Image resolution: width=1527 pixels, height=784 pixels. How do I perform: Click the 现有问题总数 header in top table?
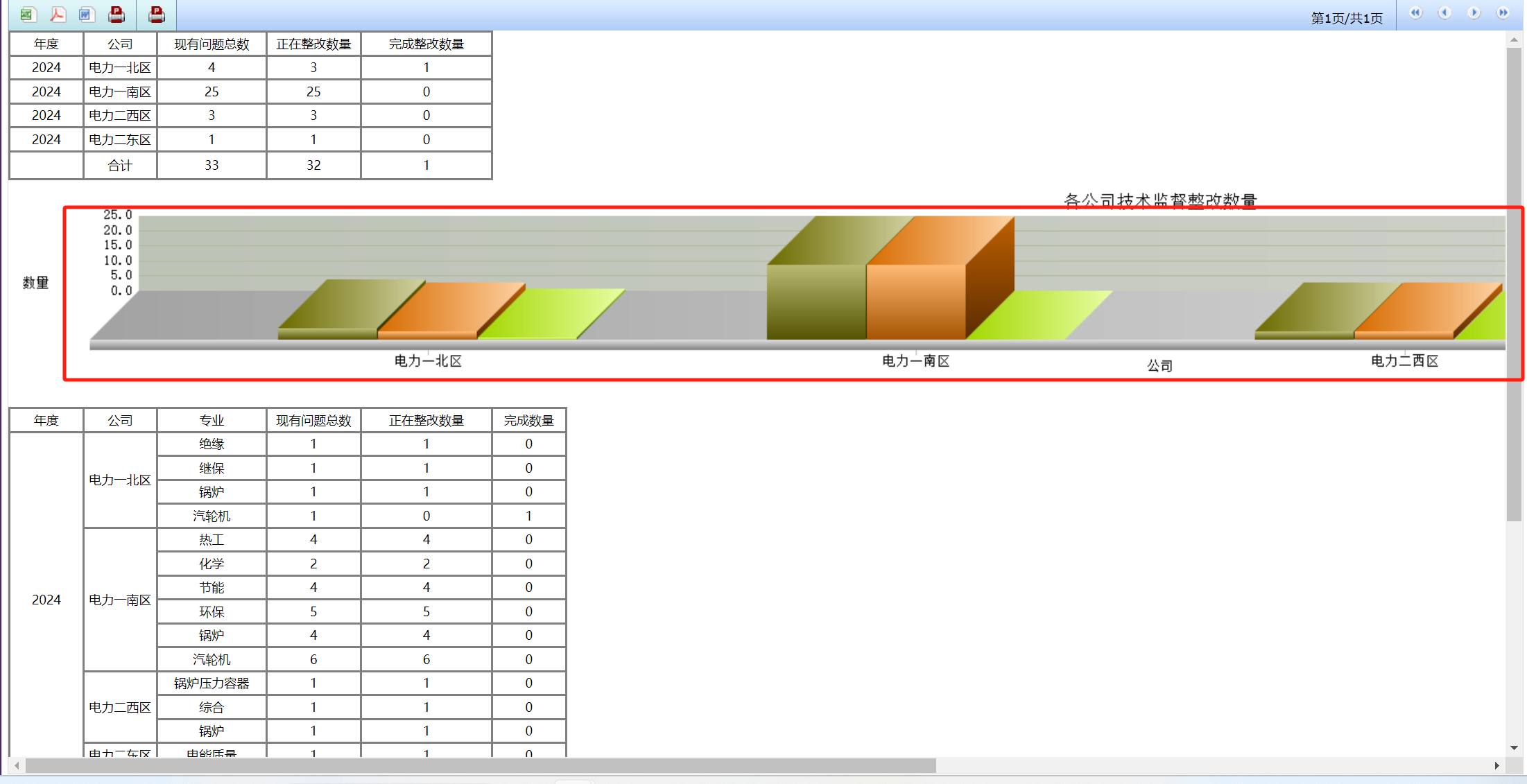tap(212, 44)
